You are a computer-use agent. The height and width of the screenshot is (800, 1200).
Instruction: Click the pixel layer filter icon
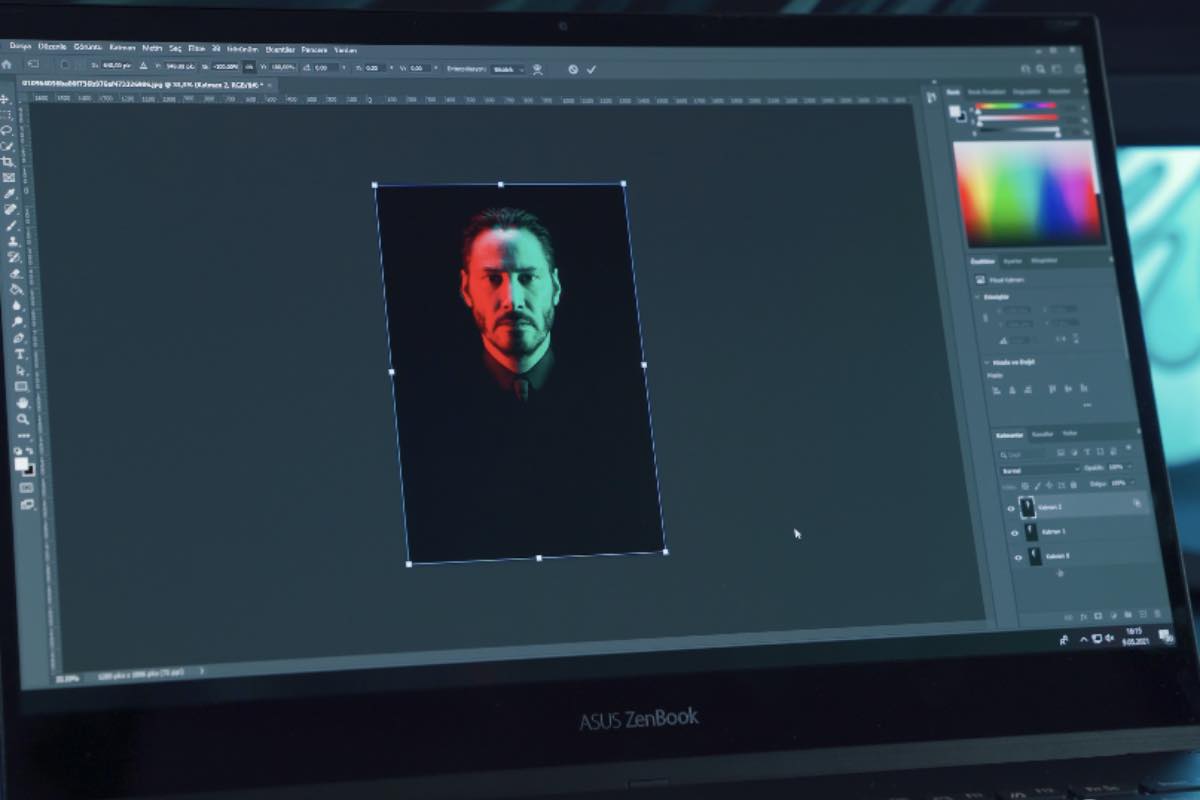click(x=1060, y=452)
